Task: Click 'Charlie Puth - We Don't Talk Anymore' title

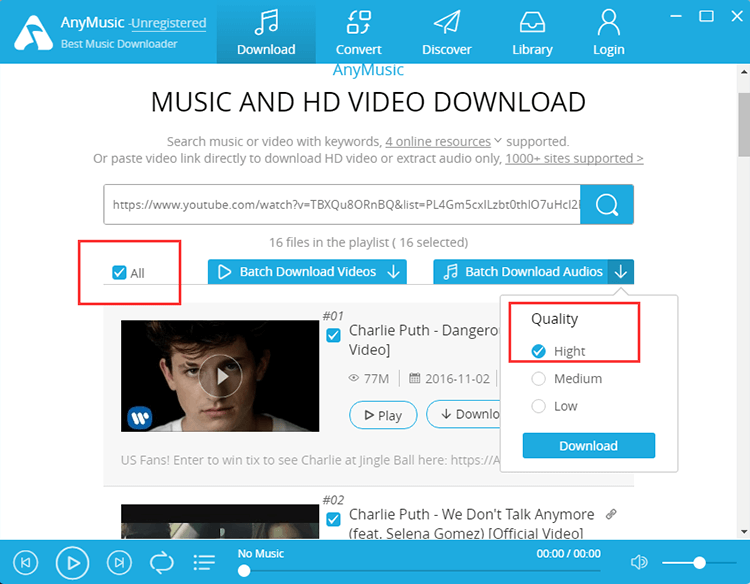Action: [471, 524]
